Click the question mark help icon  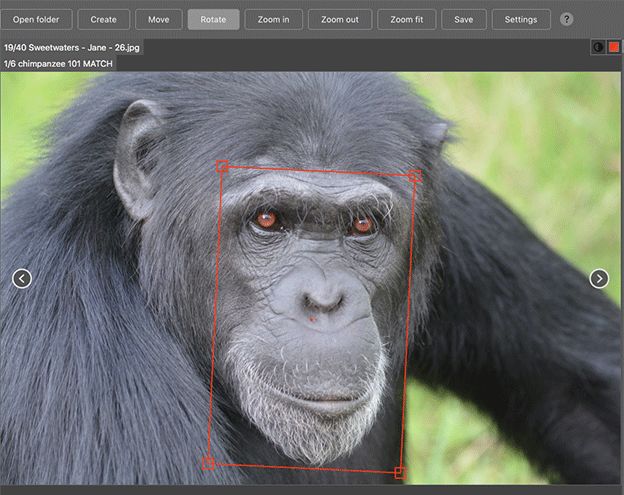coord(566,19)
